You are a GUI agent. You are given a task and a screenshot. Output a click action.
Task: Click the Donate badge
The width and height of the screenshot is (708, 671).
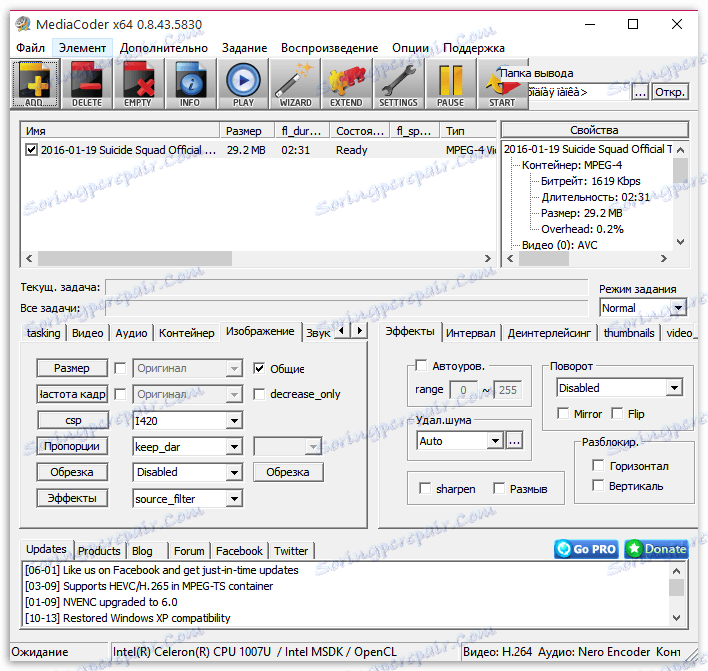[657, 549]
